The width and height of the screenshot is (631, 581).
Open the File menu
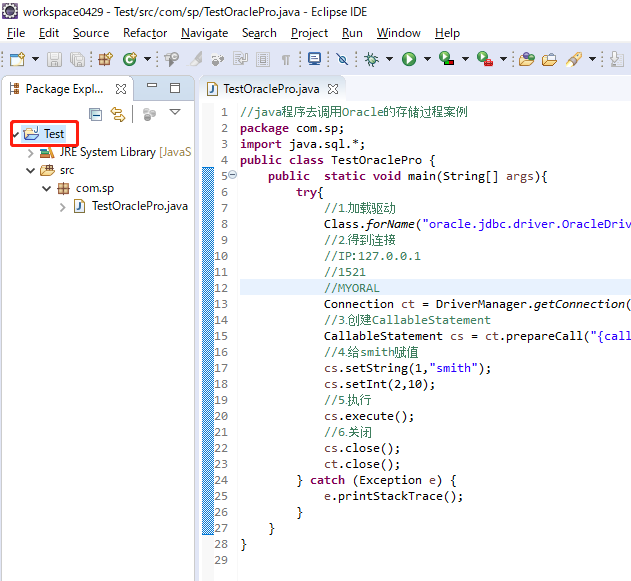tap(16, 33)
